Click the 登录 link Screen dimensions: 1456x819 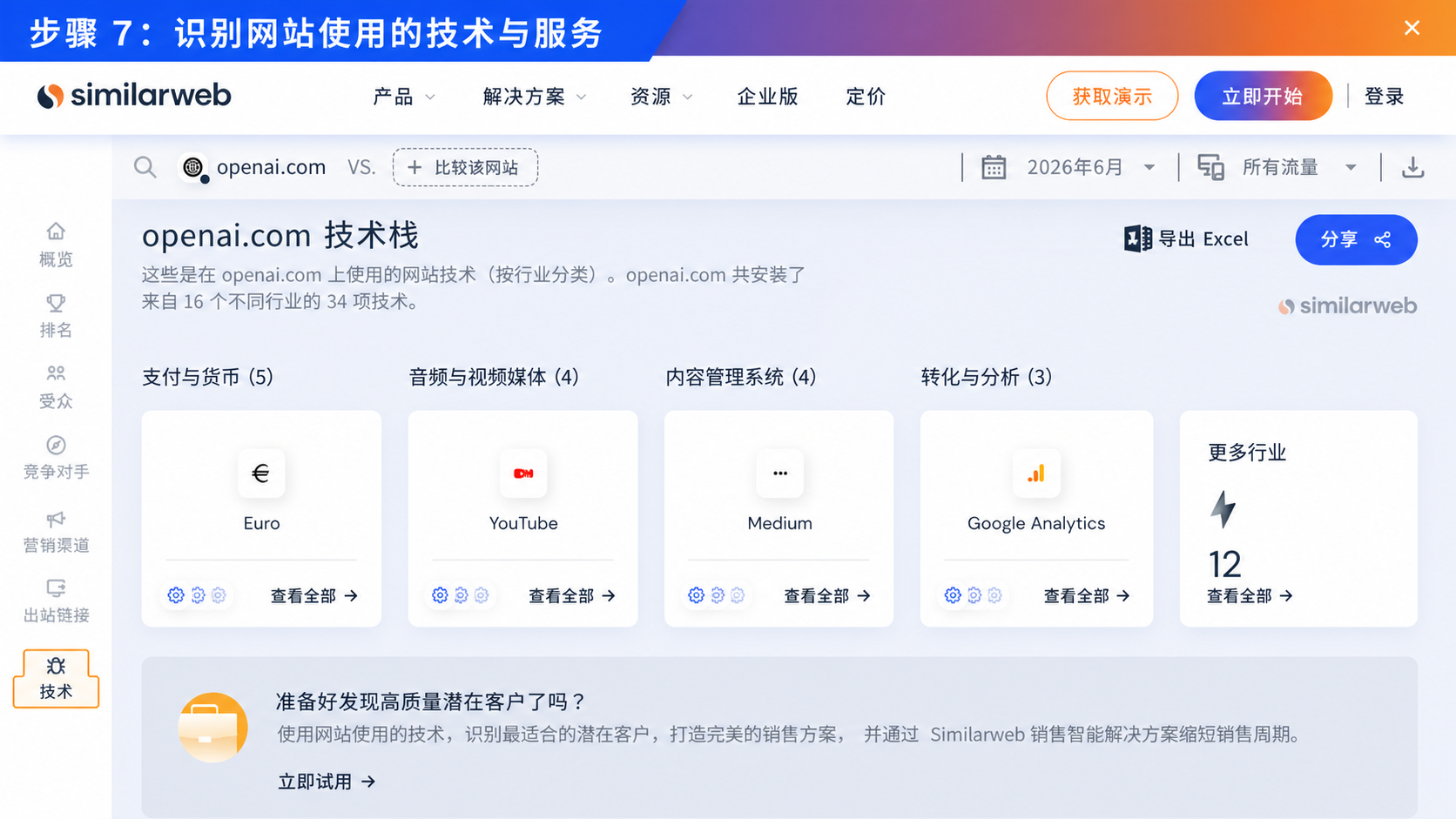1384,97
